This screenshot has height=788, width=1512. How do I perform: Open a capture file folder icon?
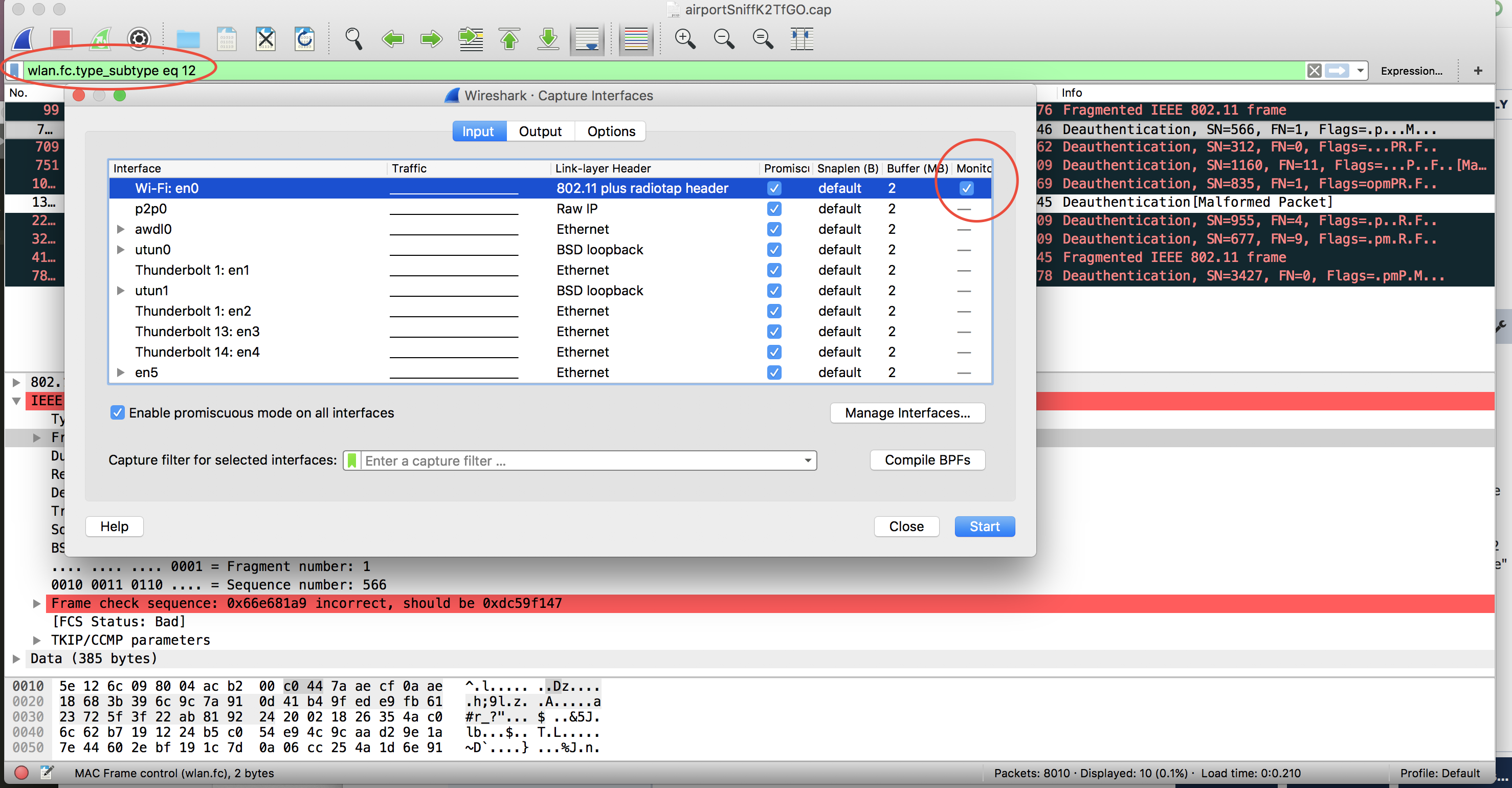click(188, 39)
